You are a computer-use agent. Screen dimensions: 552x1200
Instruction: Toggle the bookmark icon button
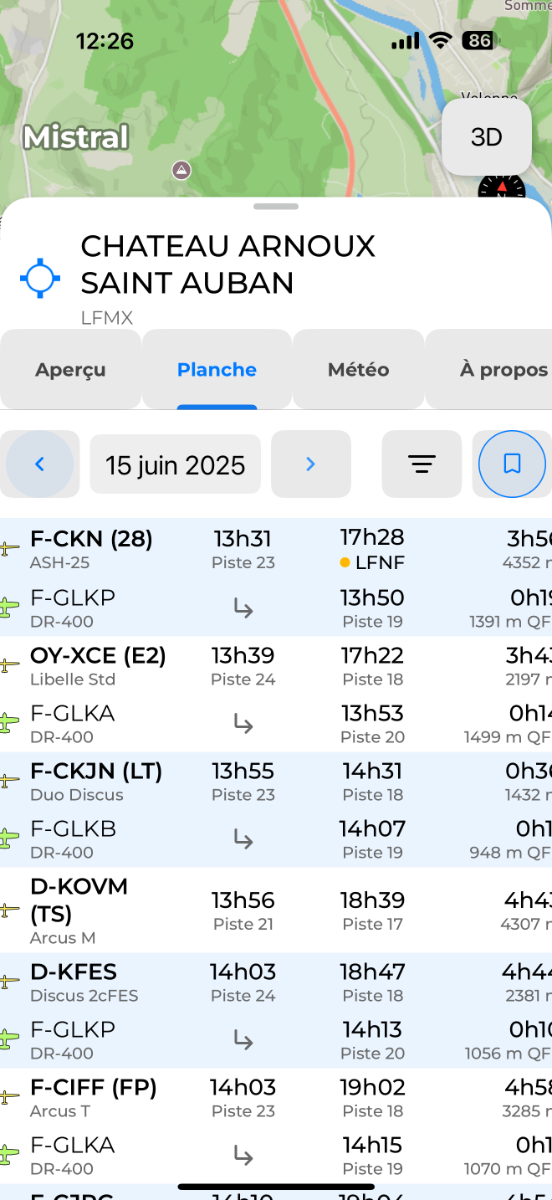[x=512, y=464]
